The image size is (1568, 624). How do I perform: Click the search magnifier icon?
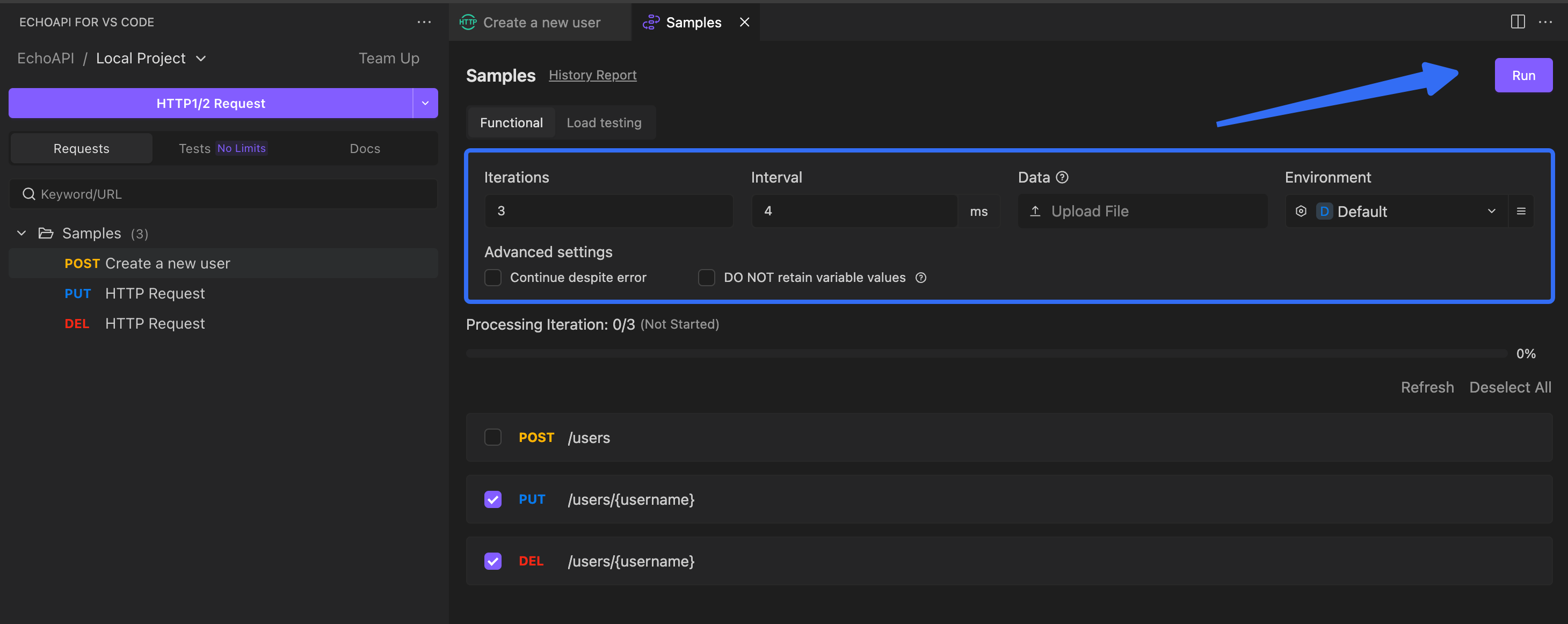point(28,194)
